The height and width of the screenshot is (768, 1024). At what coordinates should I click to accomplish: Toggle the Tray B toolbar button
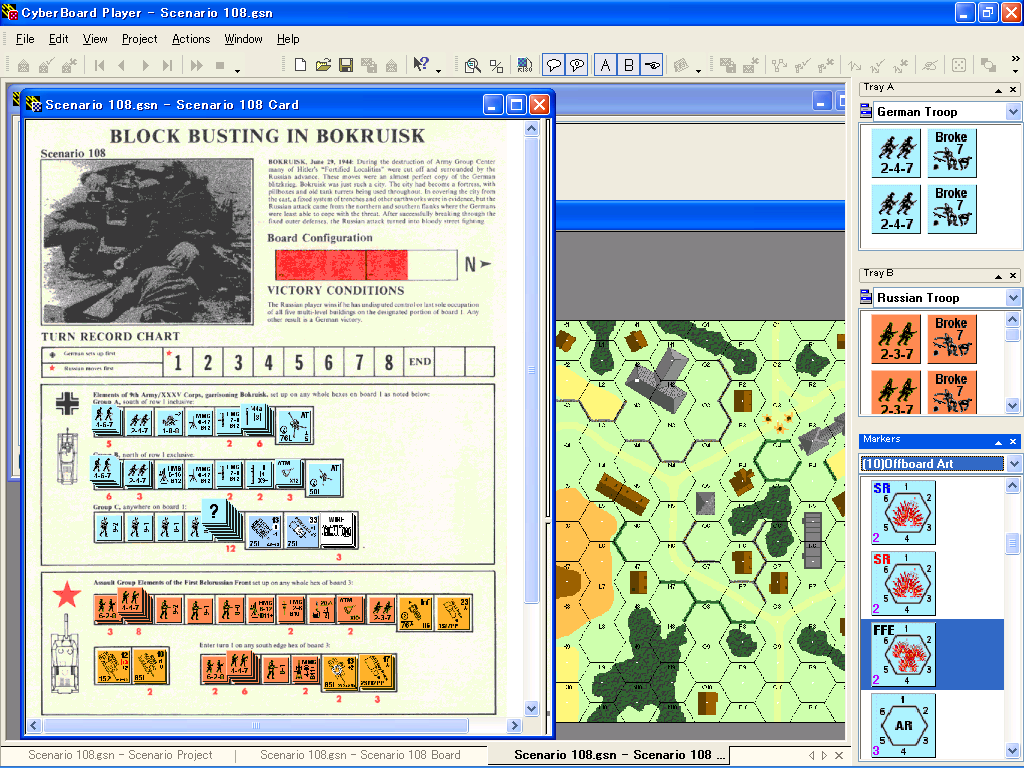(x=628, y=65)
